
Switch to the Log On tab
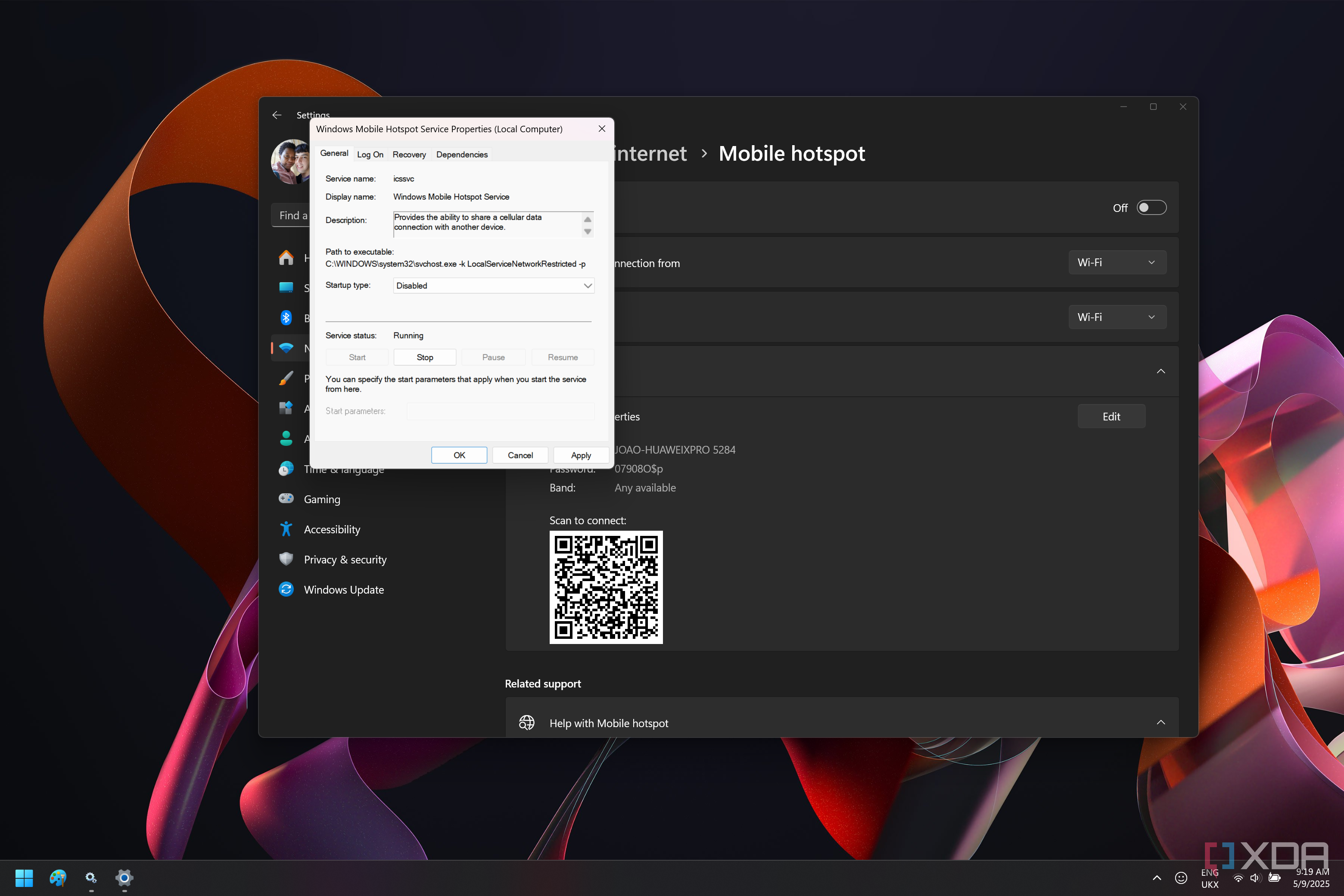point(370,154)
